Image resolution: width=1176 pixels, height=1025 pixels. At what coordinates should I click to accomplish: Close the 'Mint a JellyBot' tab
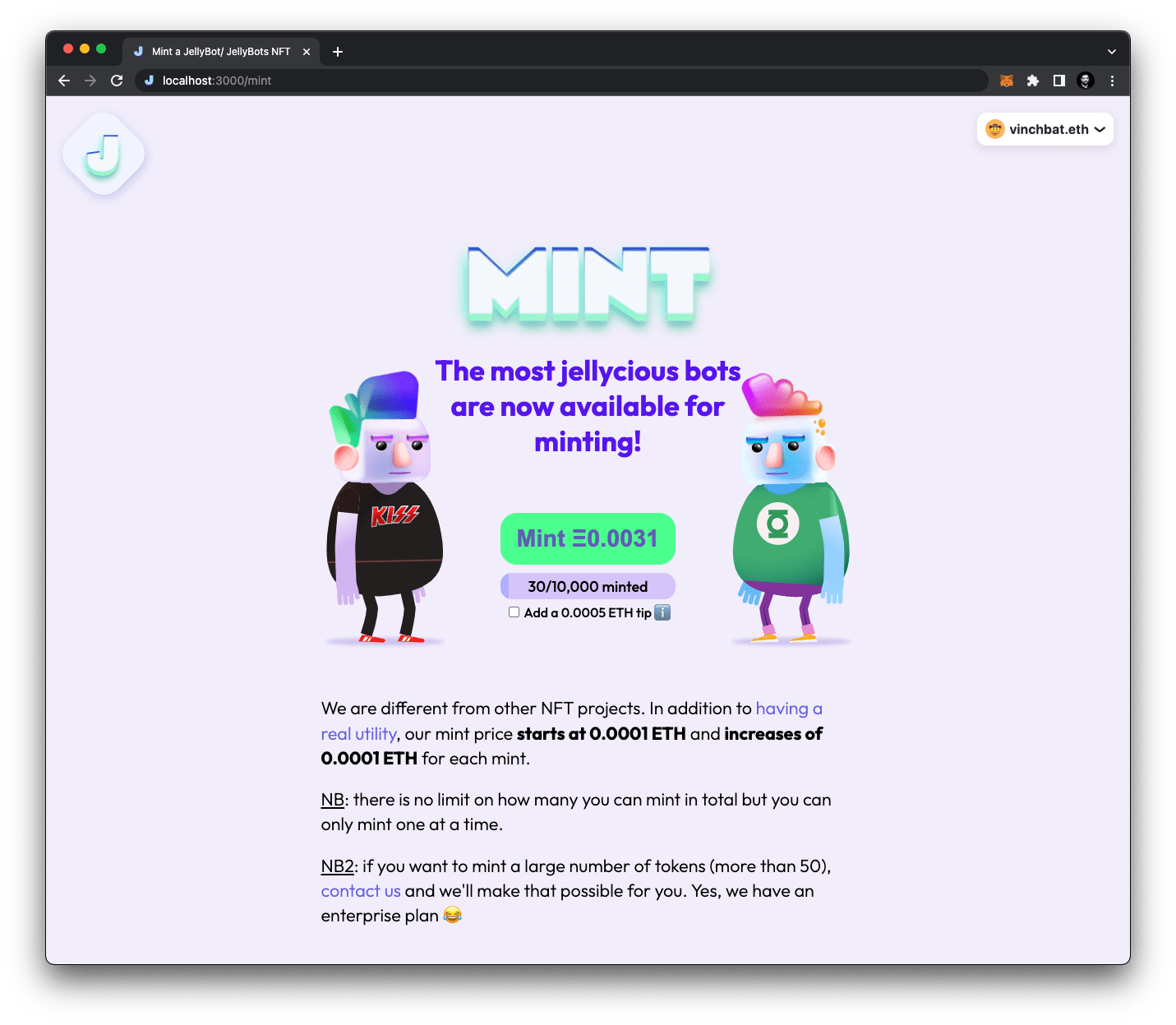click(x=307, y=52)
